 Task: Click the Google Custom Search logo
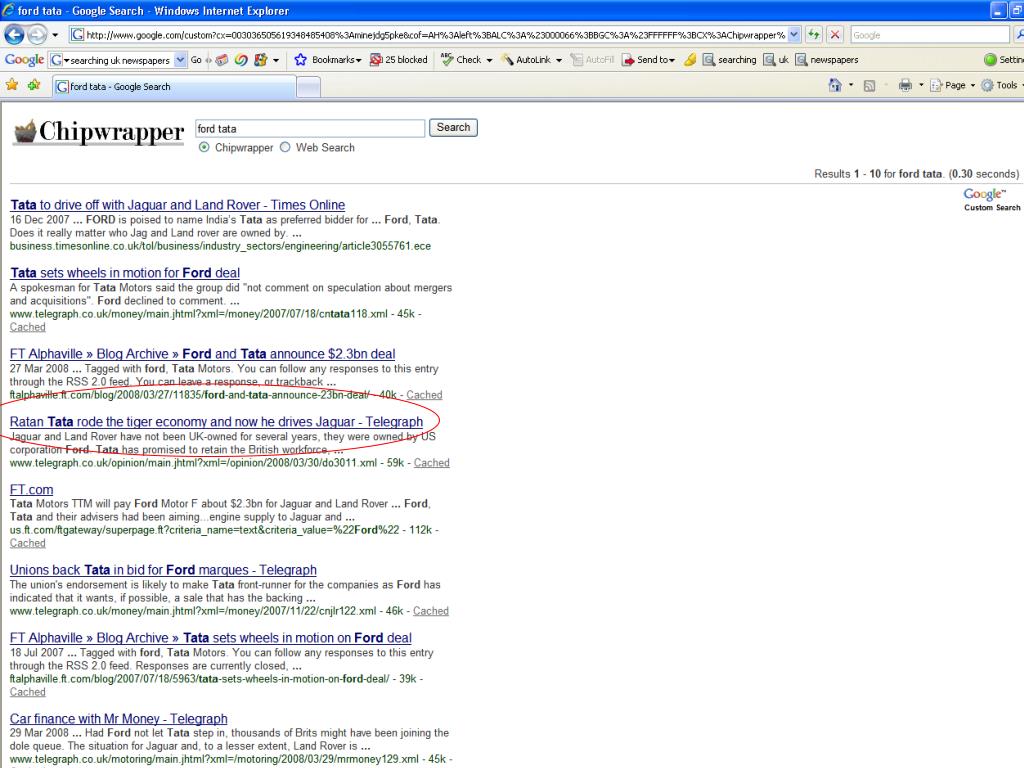[991, 199]
